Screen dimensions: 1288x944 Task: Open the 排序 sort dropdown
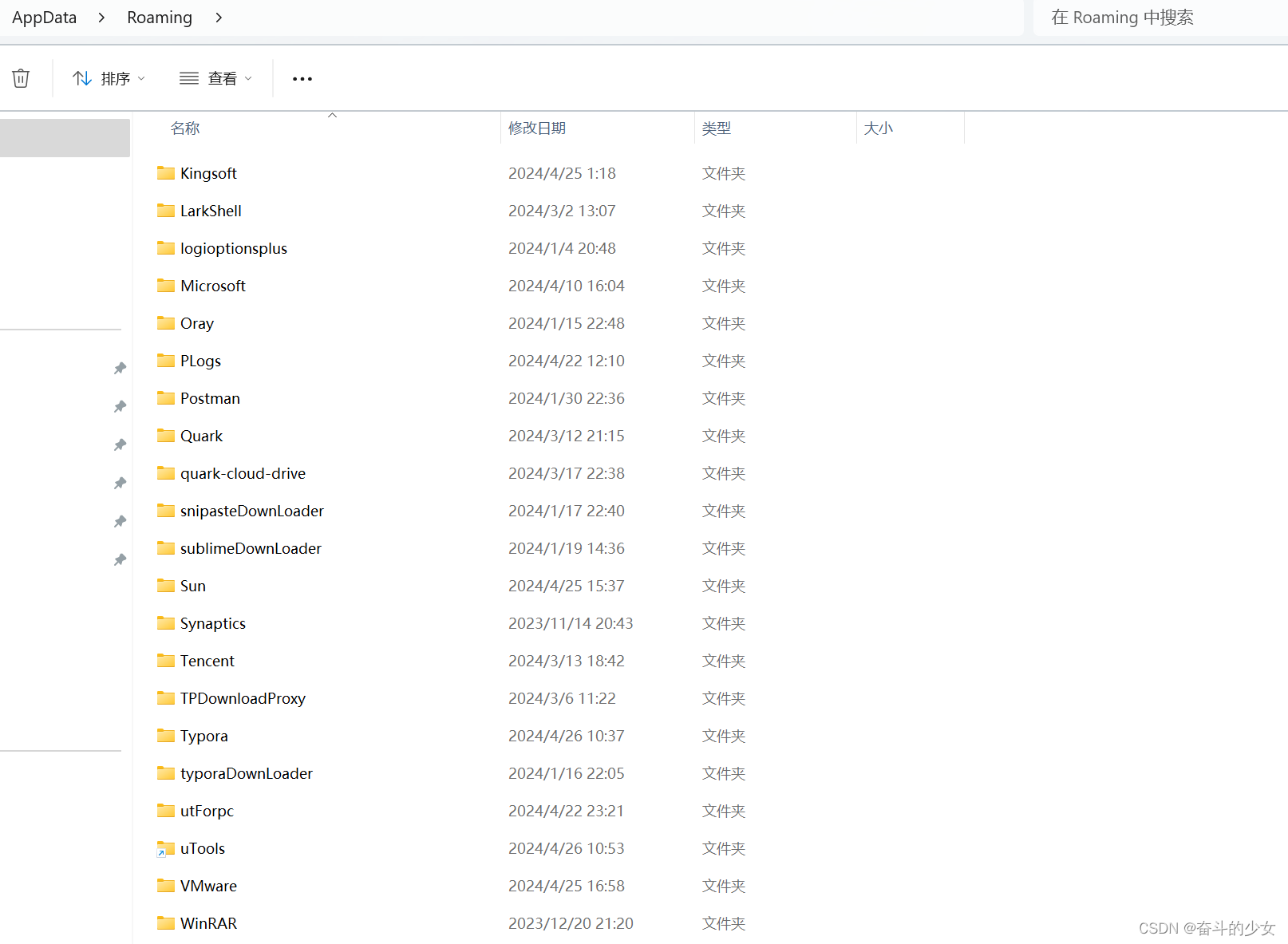(109, 78)
